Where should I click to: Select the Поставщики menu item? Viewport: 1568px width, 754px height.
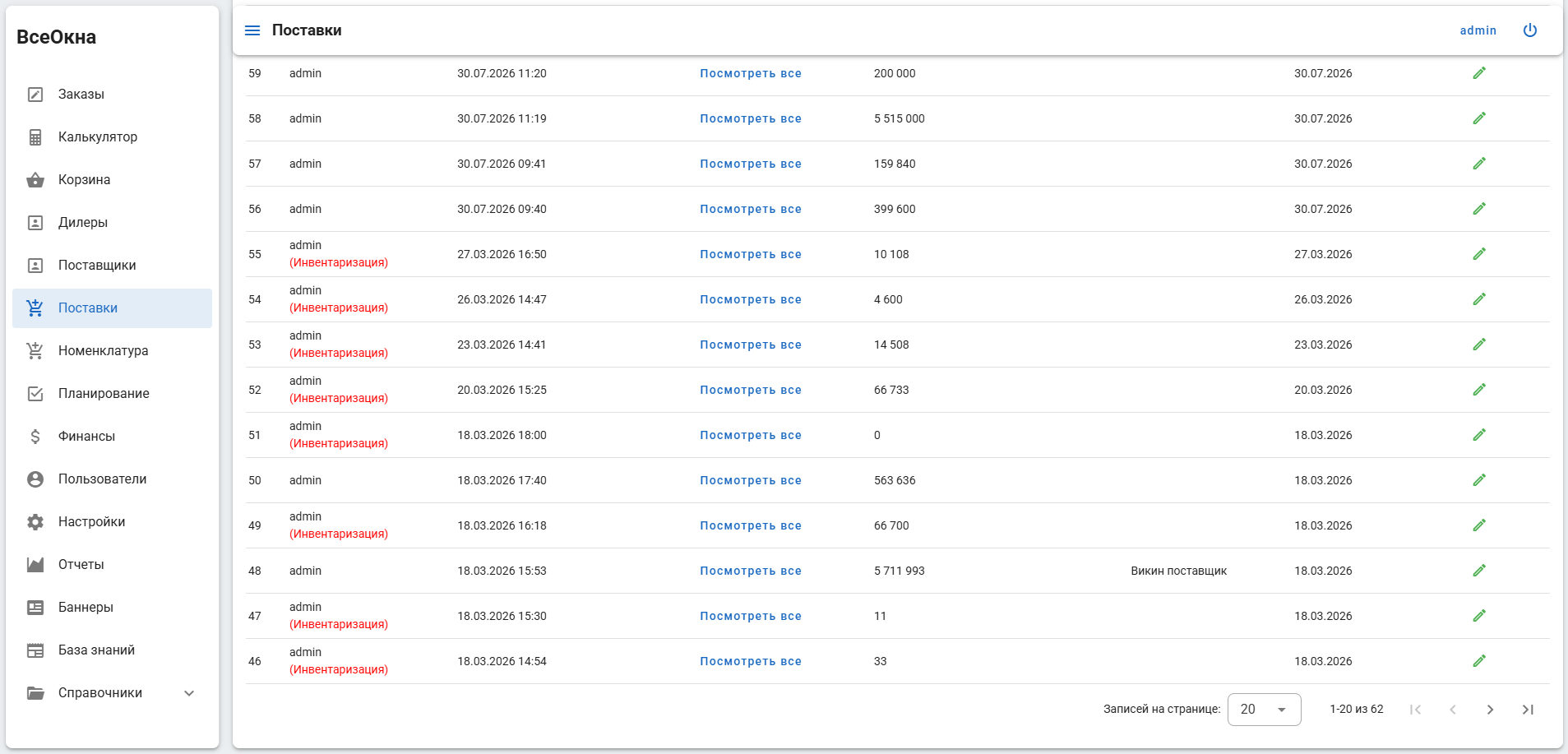(113, 266)
